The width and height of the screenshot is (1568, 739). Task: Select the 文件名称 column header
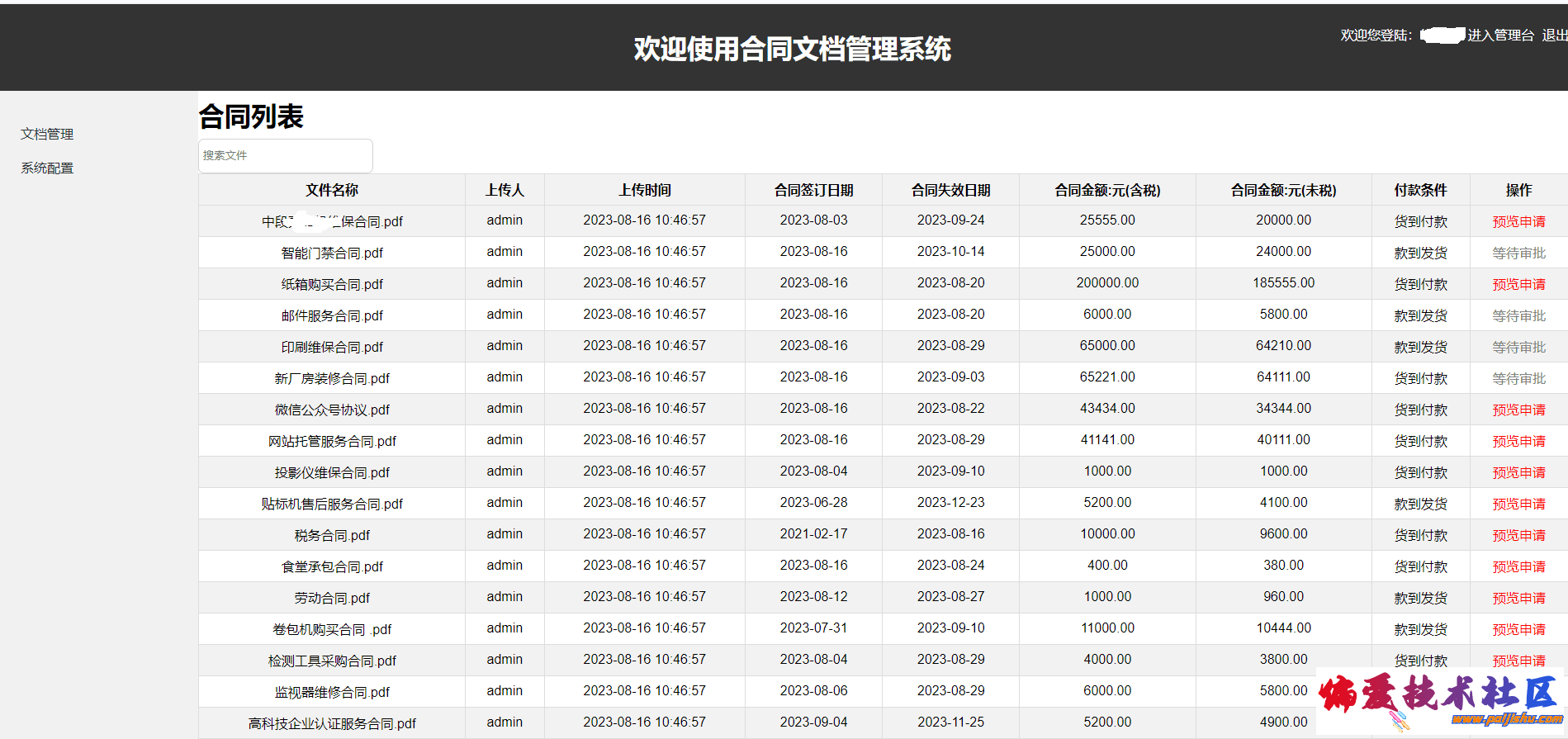pyautogui.click(x=332, y=190)
